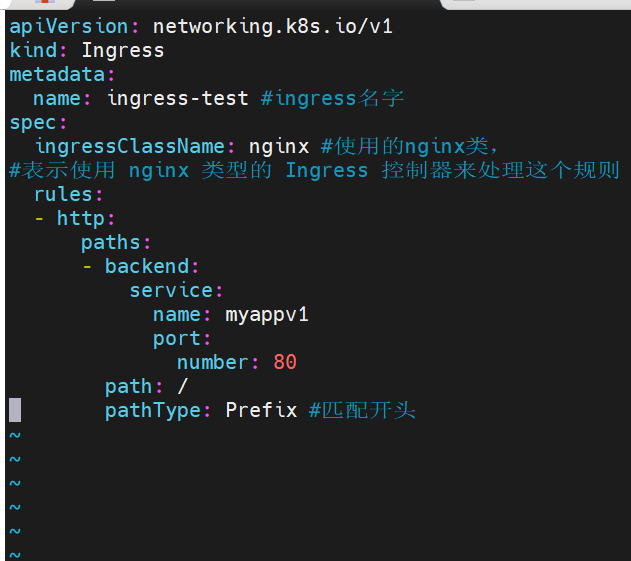Click the 'service:' key
631x561 pixels.
[176, 291]
